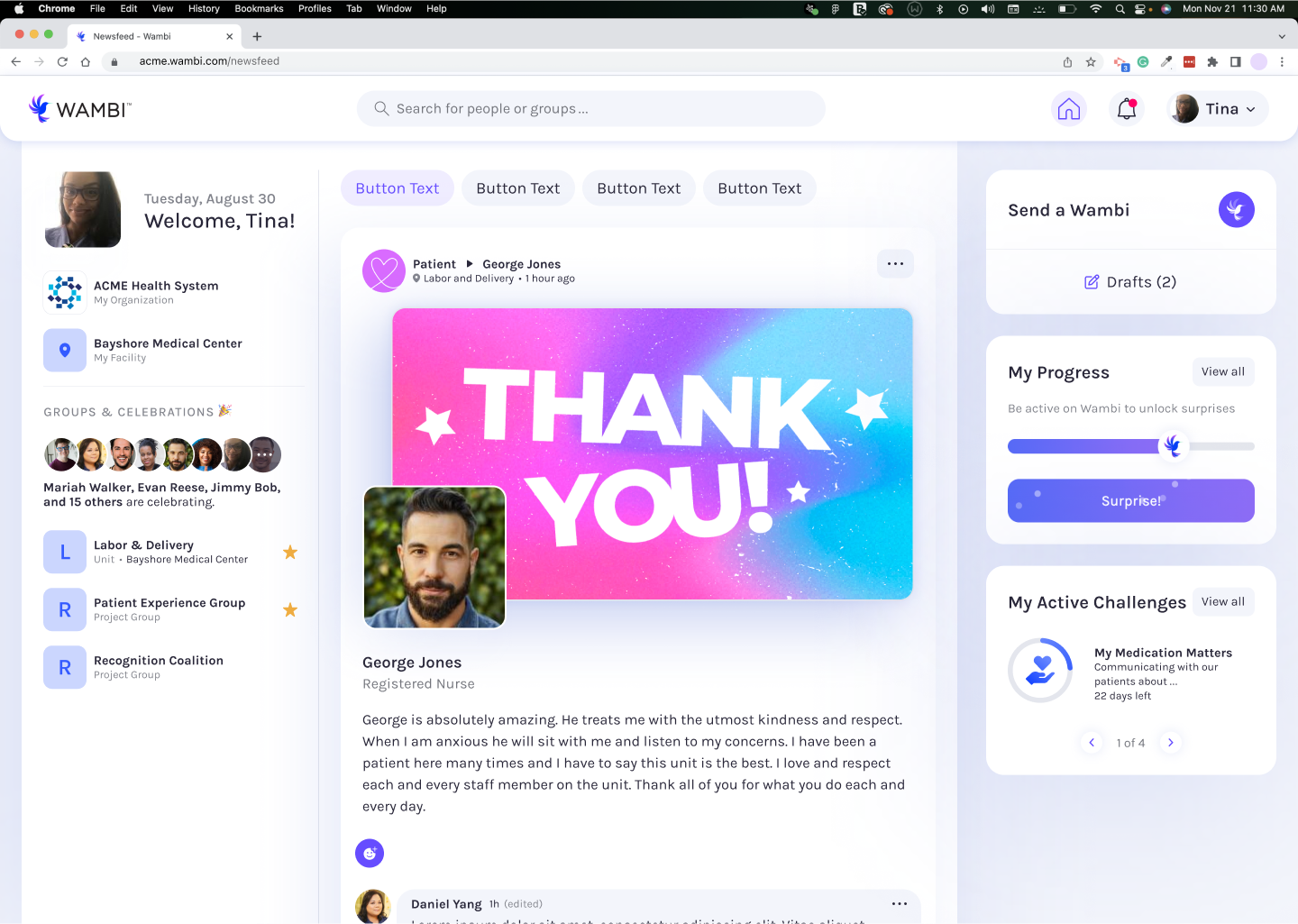
Task: Go to previous active challenge
Action: tap(1092, 743)
